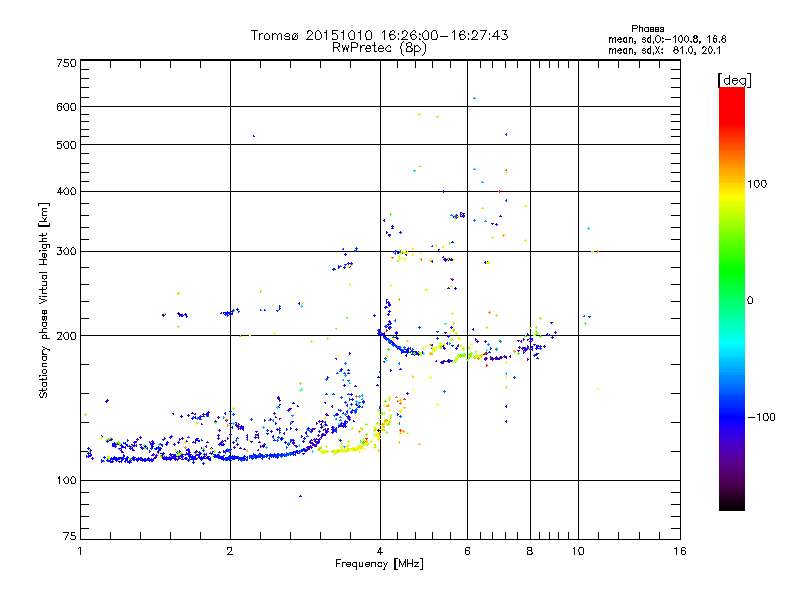800x600 pixels.
Task: Click the y-axis tick label '200'
Action: pos(67,336)
